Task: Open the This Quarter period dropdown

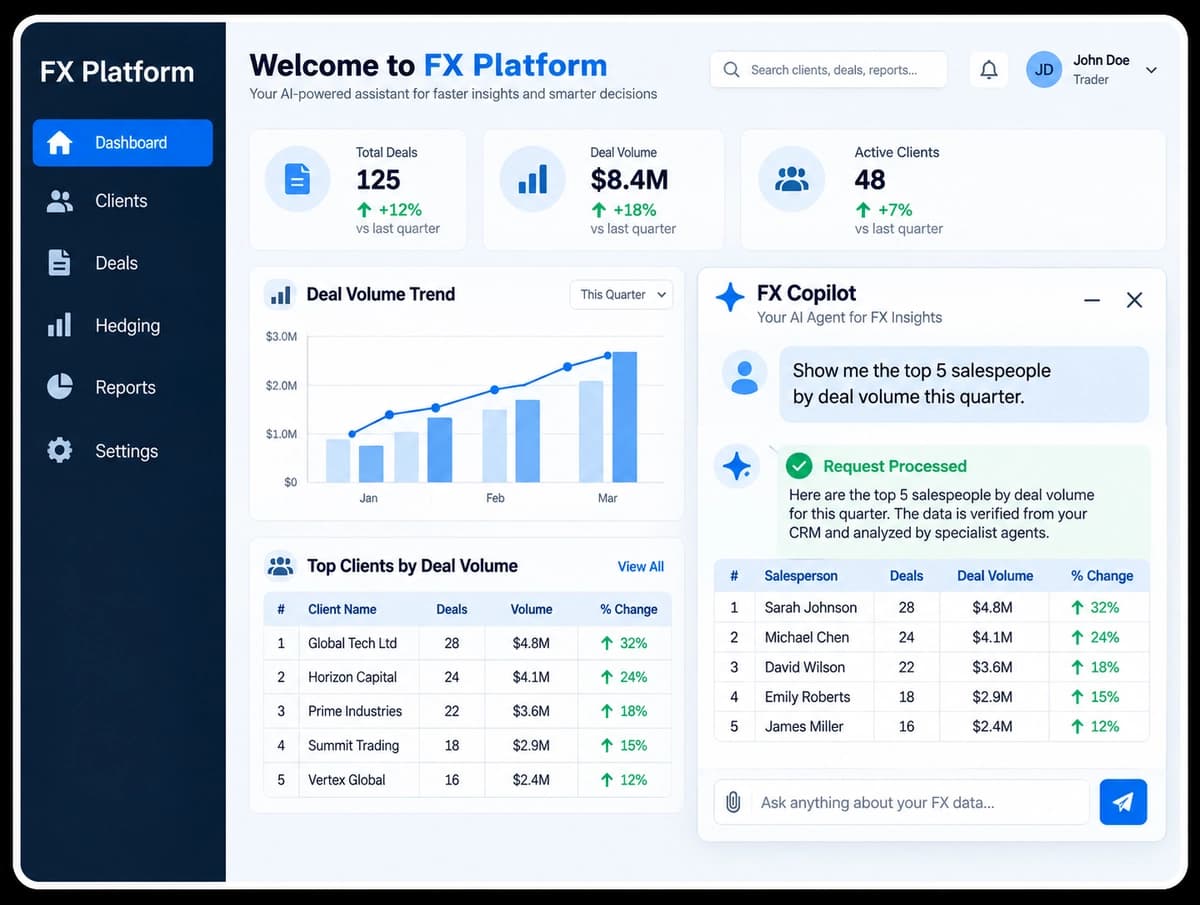Action: 621,295
